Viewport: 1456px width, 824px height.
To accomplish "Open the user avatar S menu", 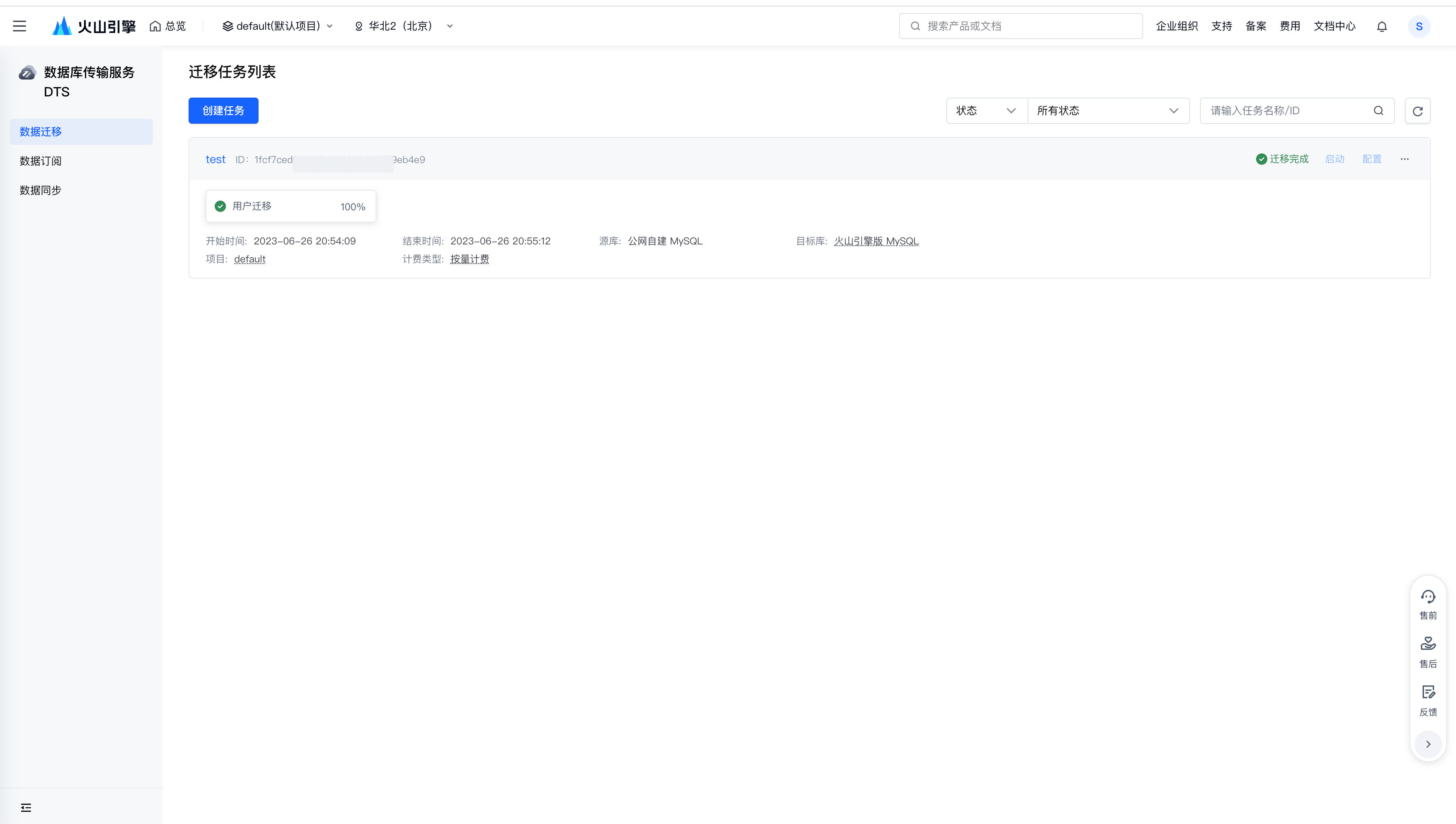I will pos(1419,26).
